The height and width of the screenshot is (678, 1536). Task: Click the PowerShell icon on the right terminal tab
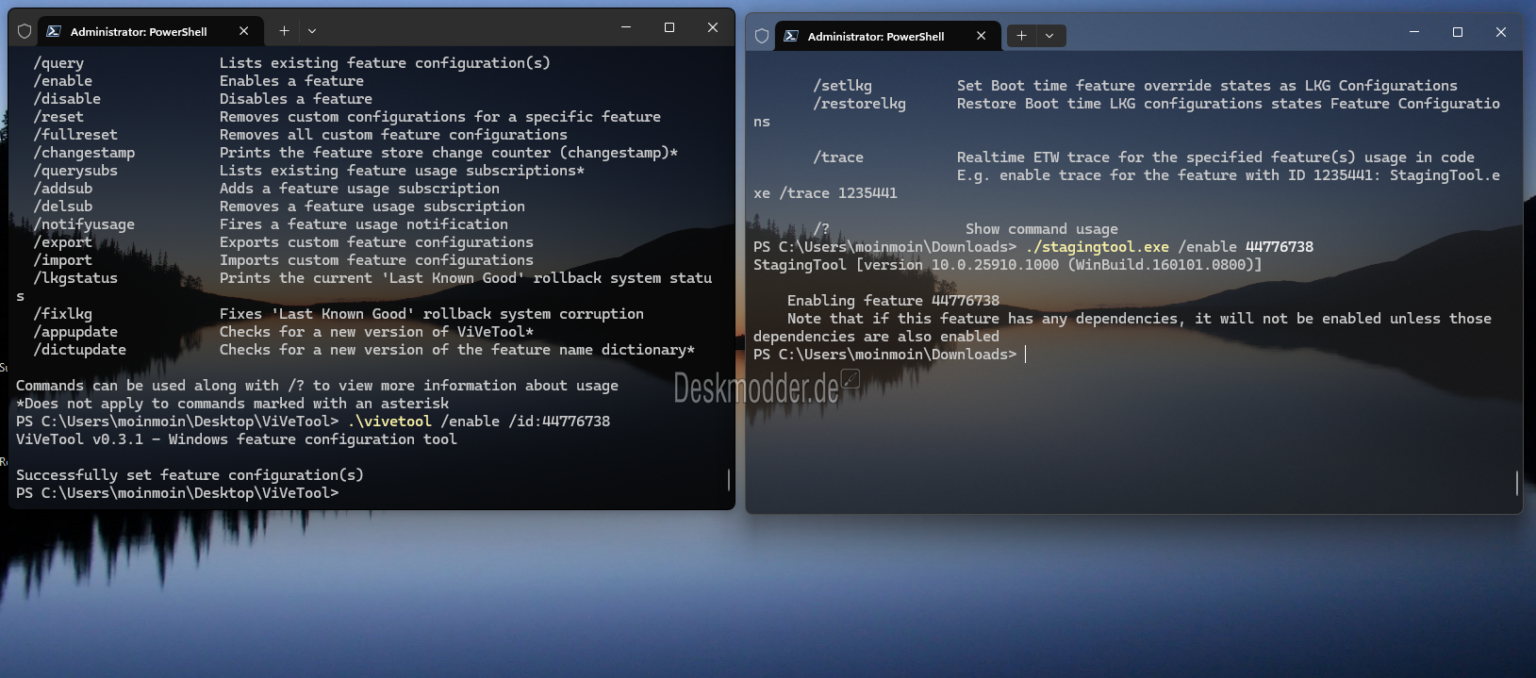click(x=789, y=35)
